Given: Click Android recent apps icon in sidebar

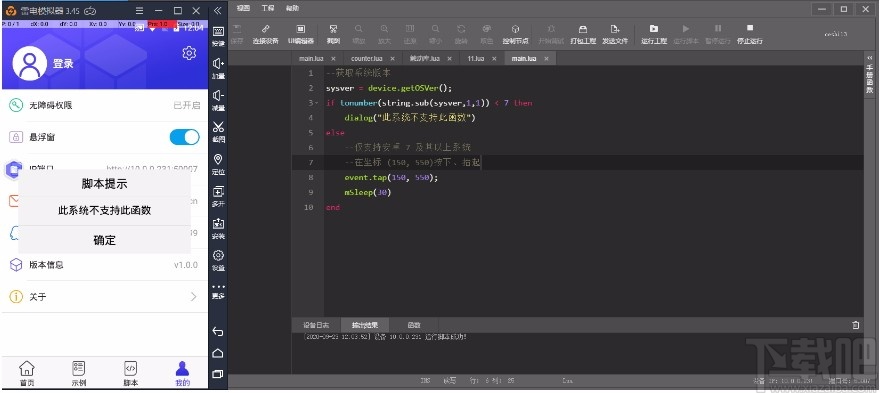Looking at the screenshot, I should pos(218,373).
